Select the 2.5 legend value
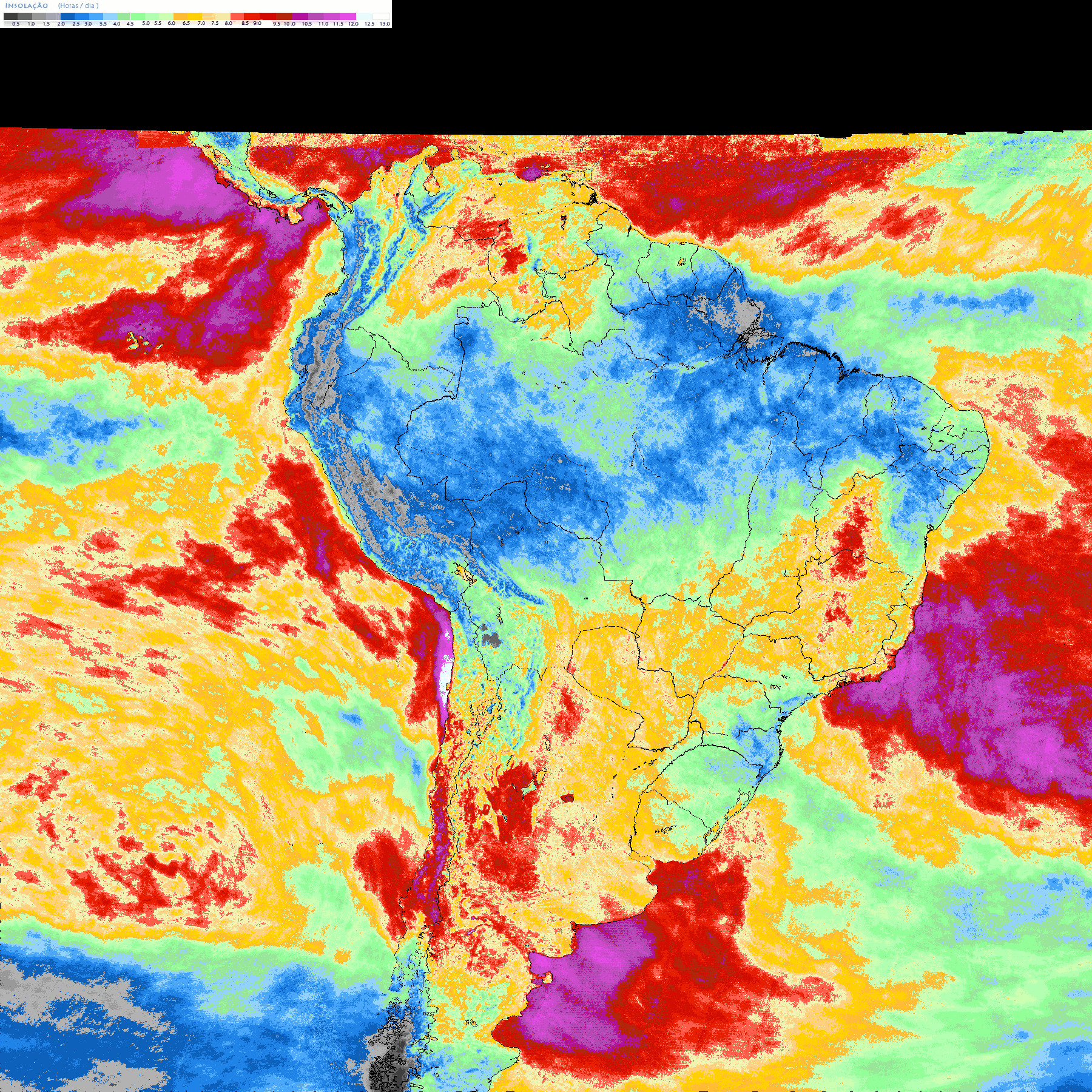This screenshot has height=1092, width=1092. [76, 24]
